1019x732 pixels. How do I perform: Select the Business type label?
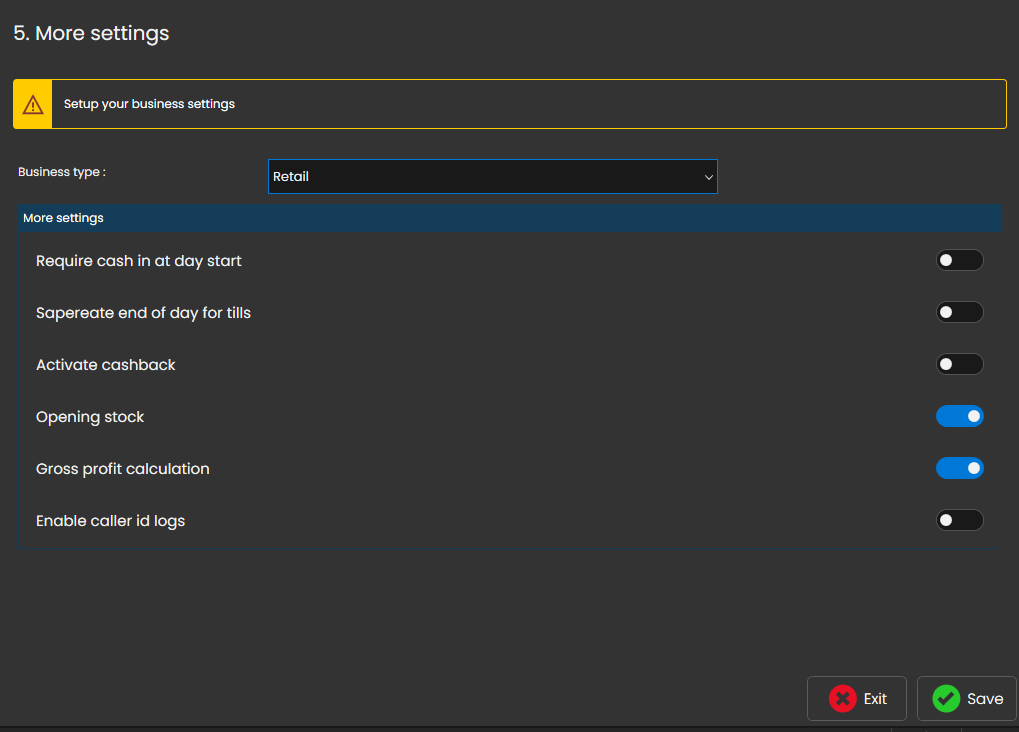62,172
